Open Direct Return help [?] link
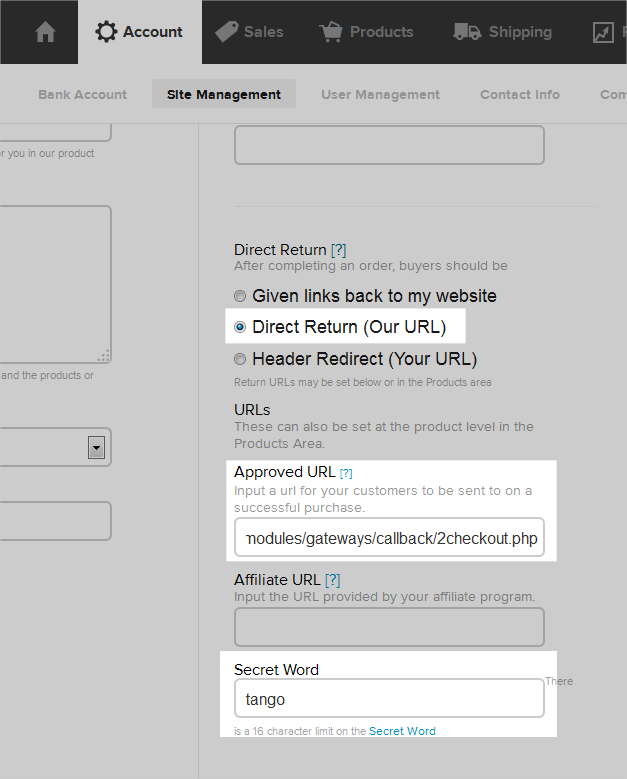 [x=338, y=249]
